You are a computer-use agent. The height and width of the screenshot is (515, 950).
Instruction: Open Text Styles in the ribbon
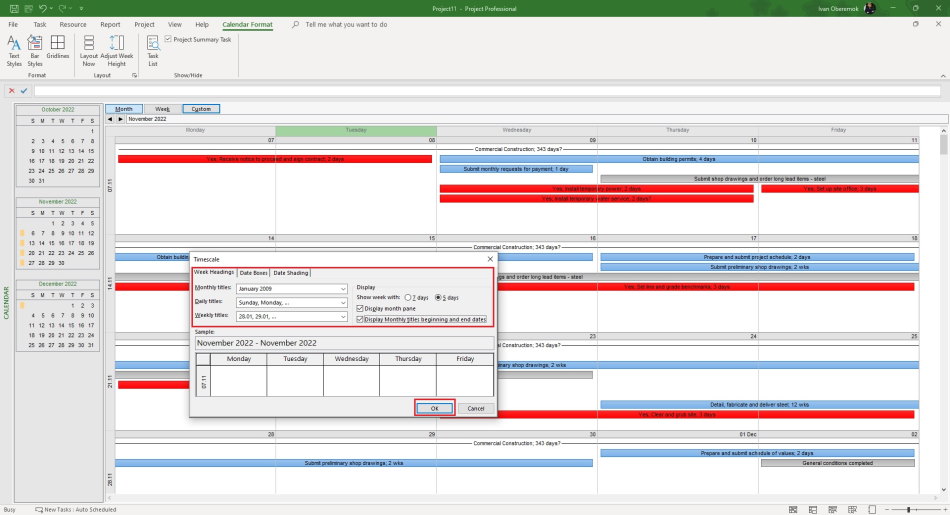pos(14,51)
